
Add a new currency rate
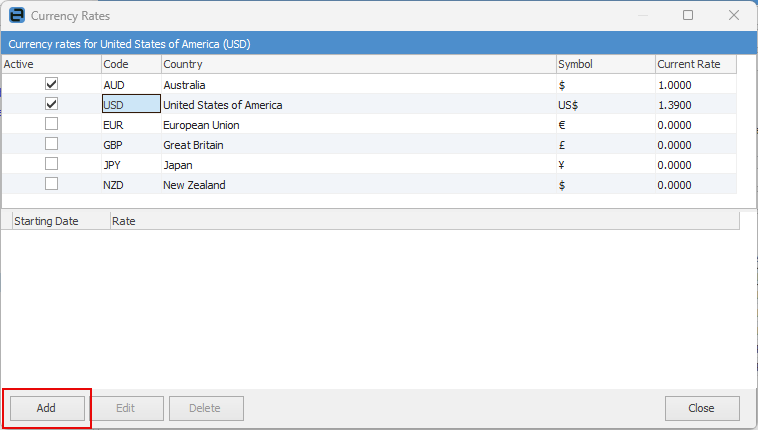tap(47, 408)
